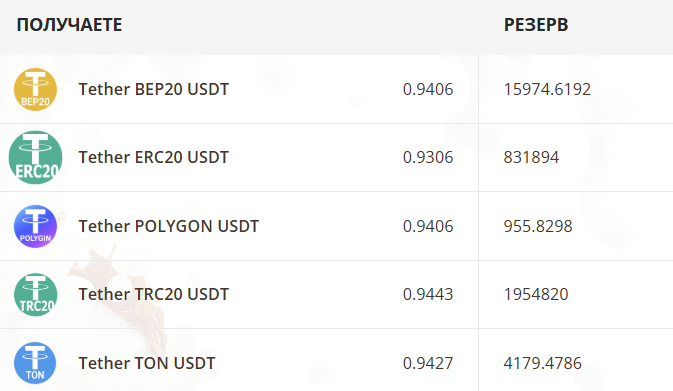The height and width of the screenshot is (391, 673).
Task: Click the TRC20 reserve 1954820
Action: (x=536, y=294)
